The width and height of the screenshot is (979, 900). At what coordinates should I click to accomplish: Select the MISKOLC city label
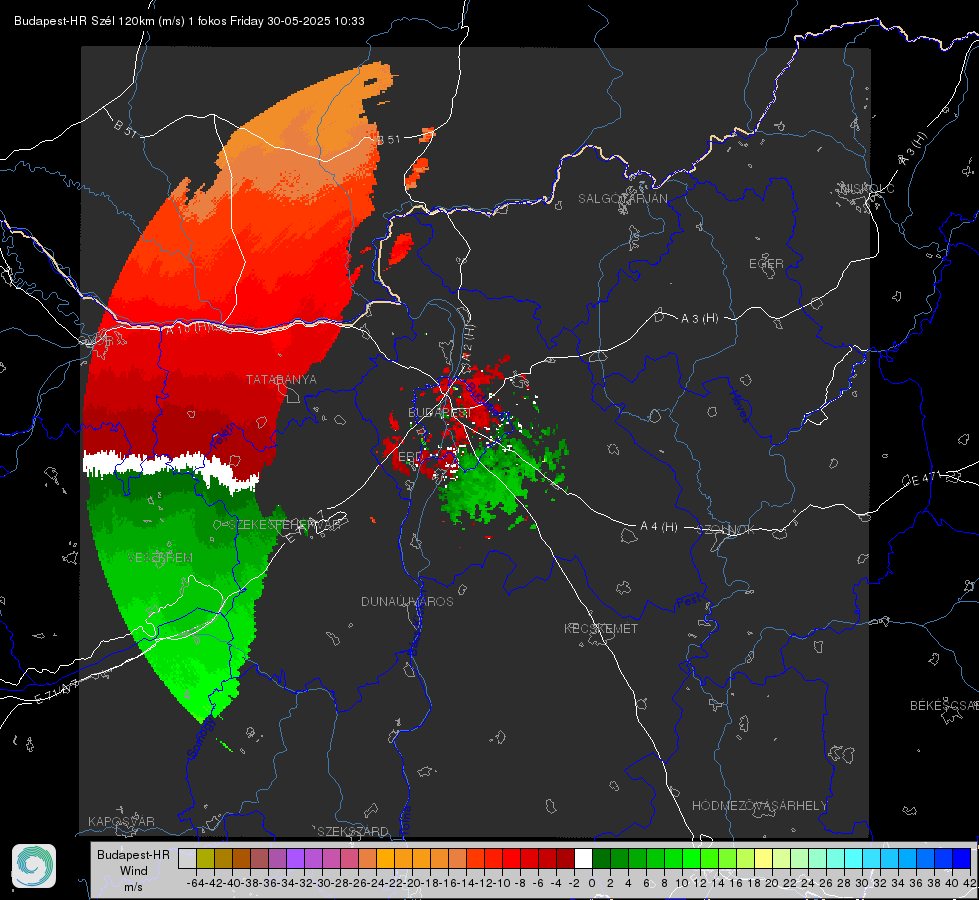(867, 188)
